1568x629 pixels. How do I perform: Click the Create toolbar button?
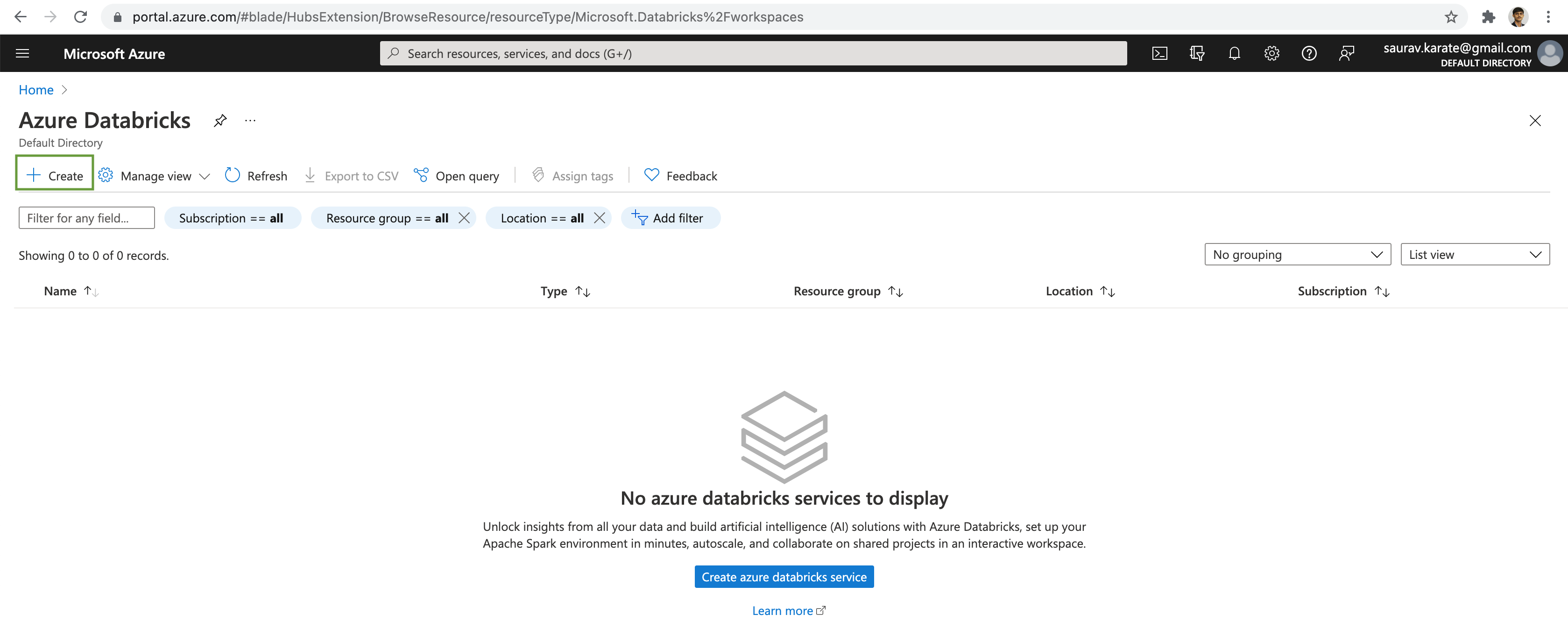(x=55, y=175)
